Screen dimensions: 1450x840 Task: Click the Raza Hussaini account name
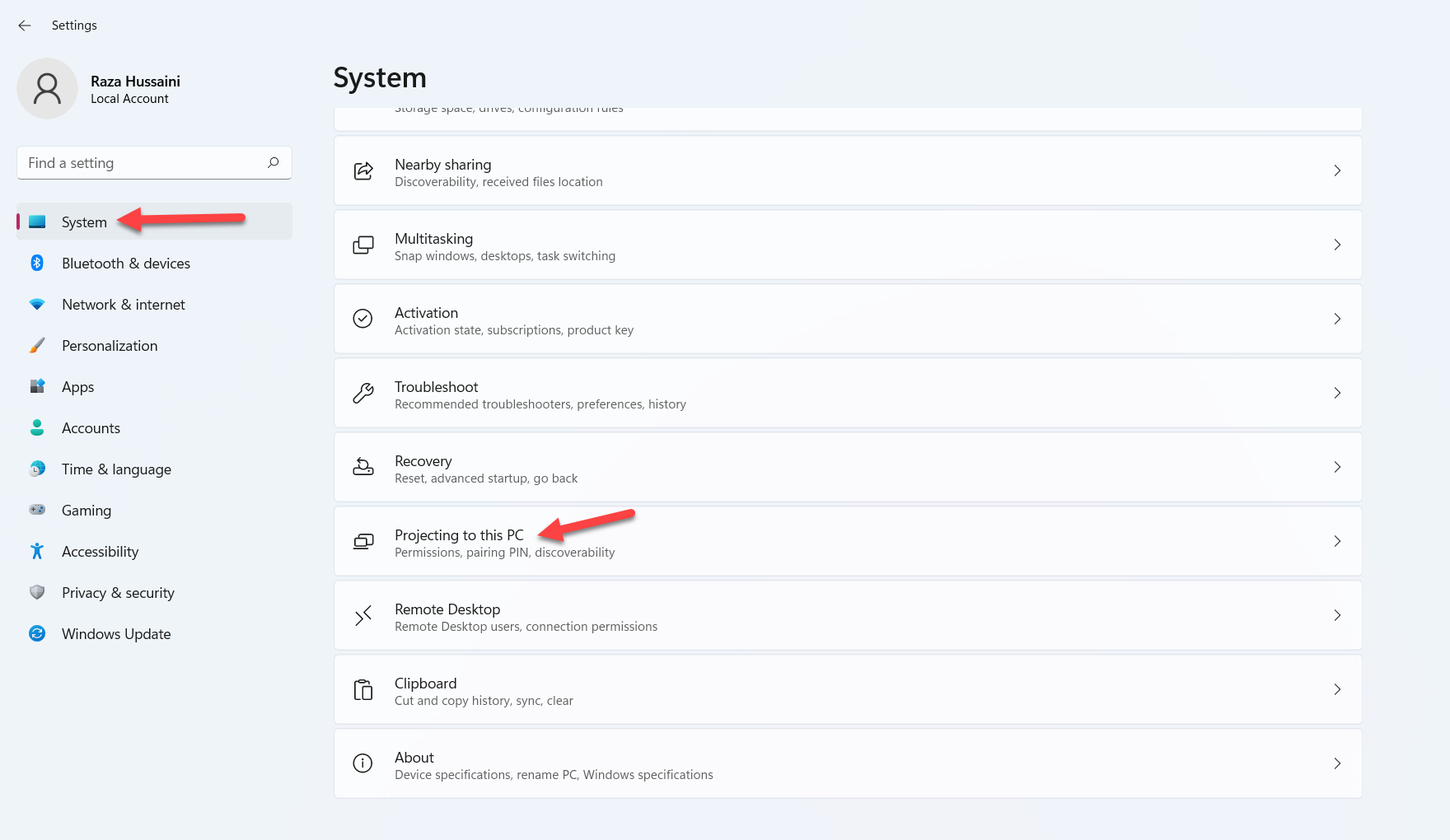[135, 82]
